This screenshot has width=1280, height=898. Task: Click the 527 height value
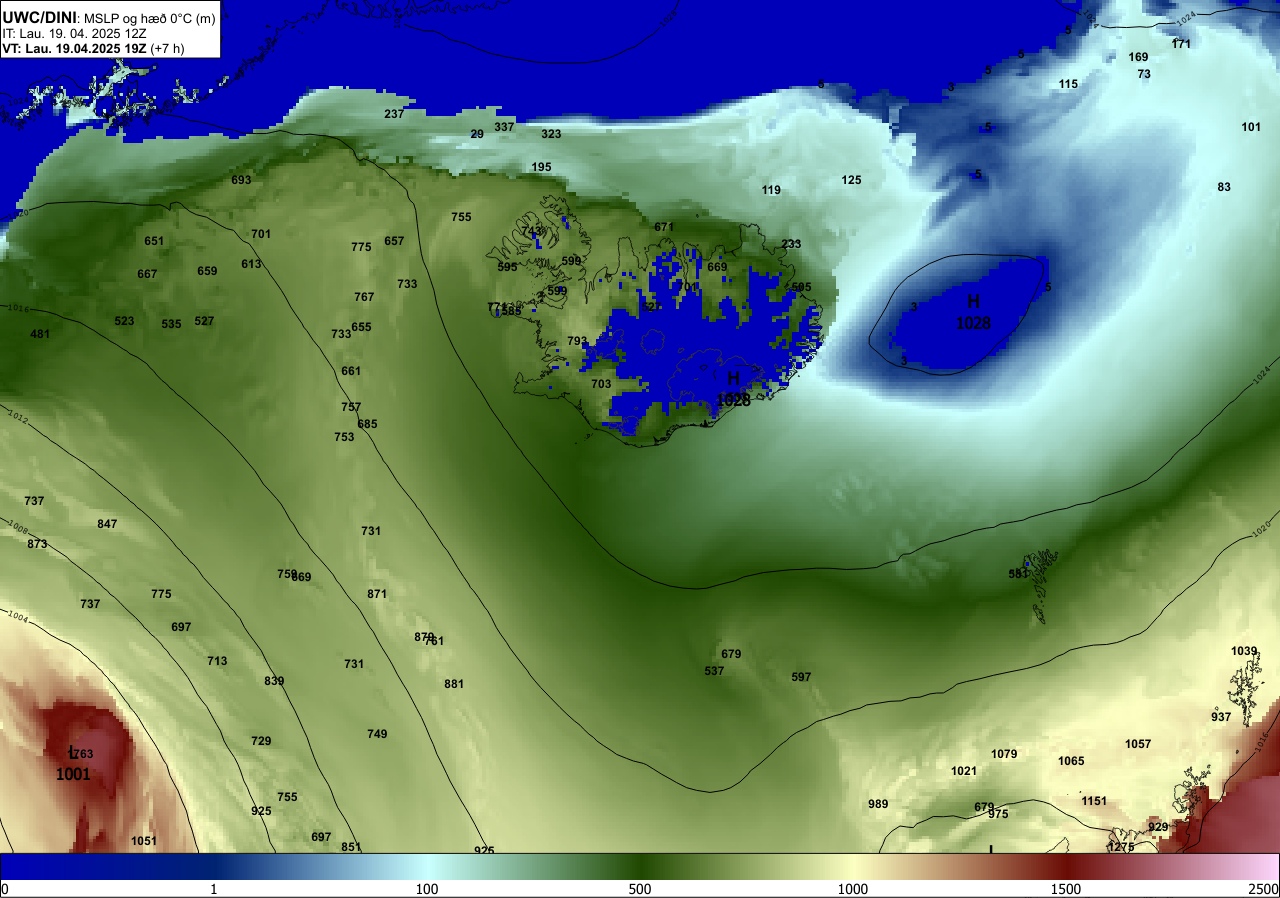click(x=204, y=321)
